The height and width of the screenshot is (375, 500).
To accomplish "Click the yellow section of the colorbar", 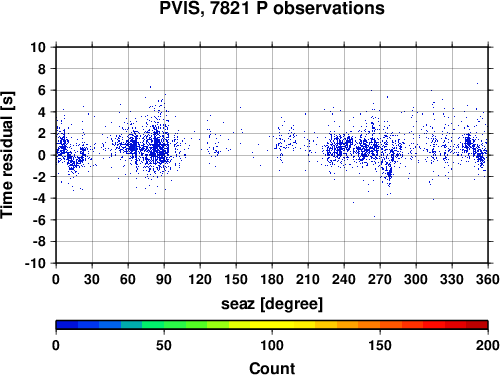I will 272,325.
